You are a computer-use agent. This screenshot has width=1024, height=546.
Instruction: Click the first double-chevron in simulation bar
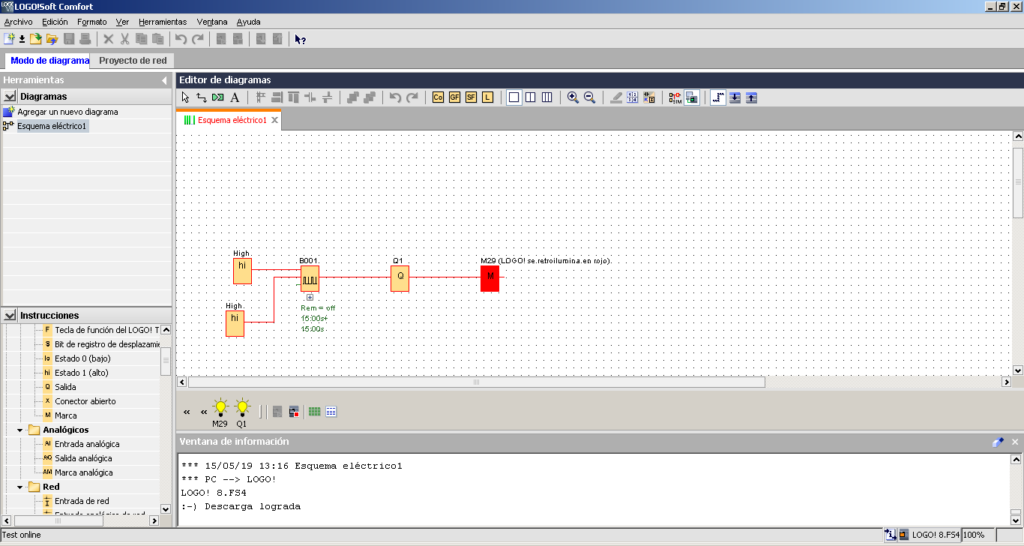point(187,412)
